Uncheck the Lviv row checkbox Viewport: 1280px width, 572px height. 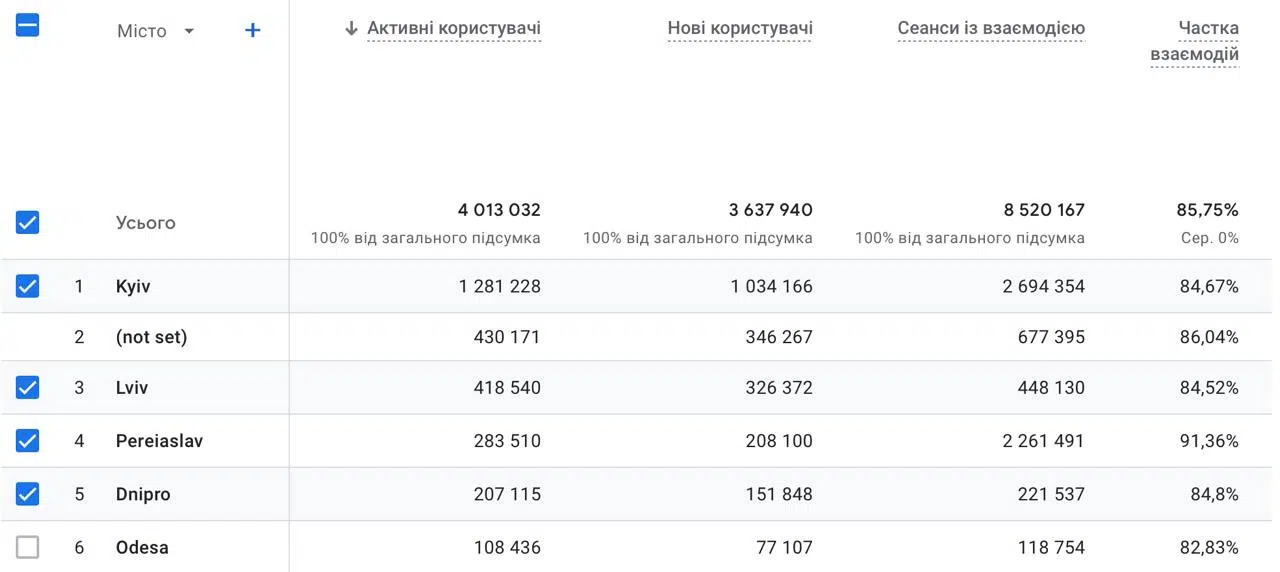coord(28,388)
